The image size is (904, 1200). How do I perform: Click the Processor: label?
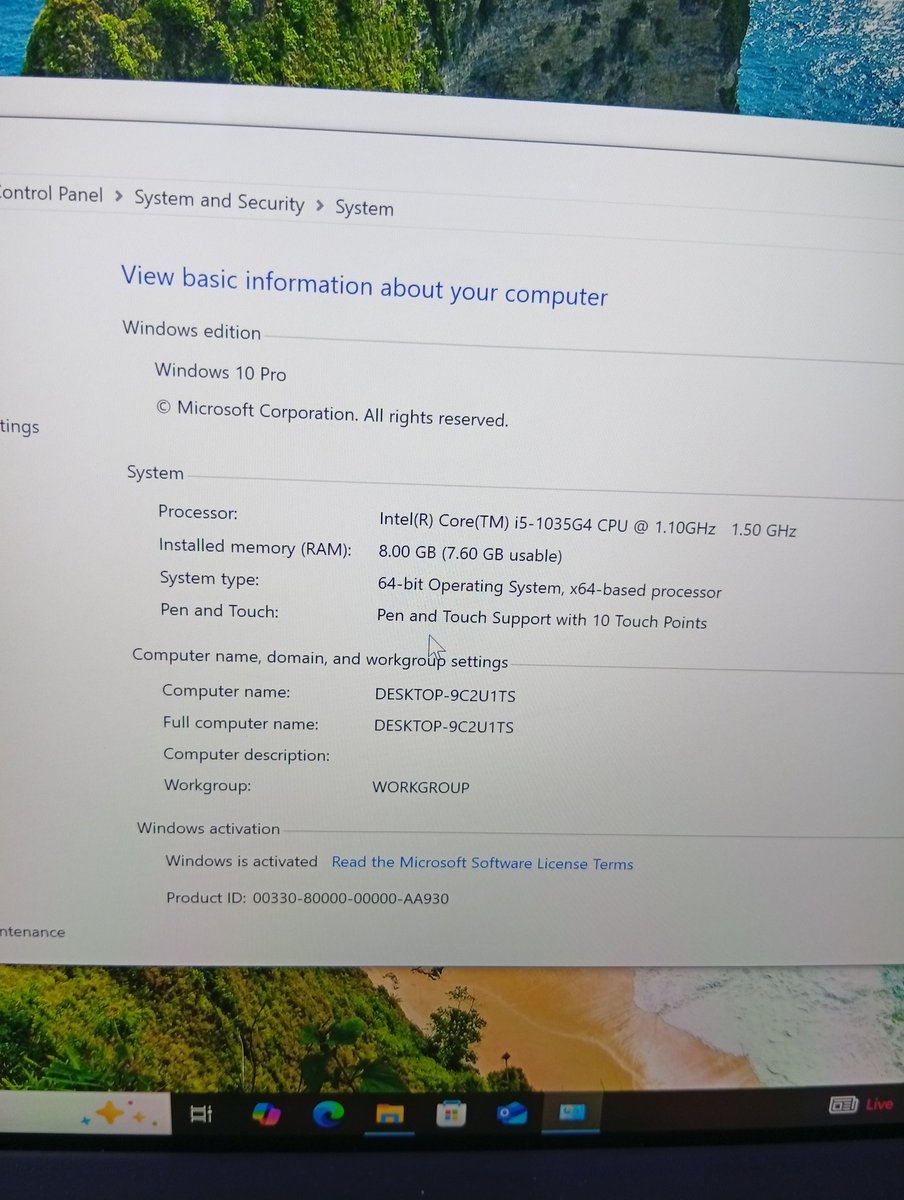pyautogui.click(x=197, y=512)
